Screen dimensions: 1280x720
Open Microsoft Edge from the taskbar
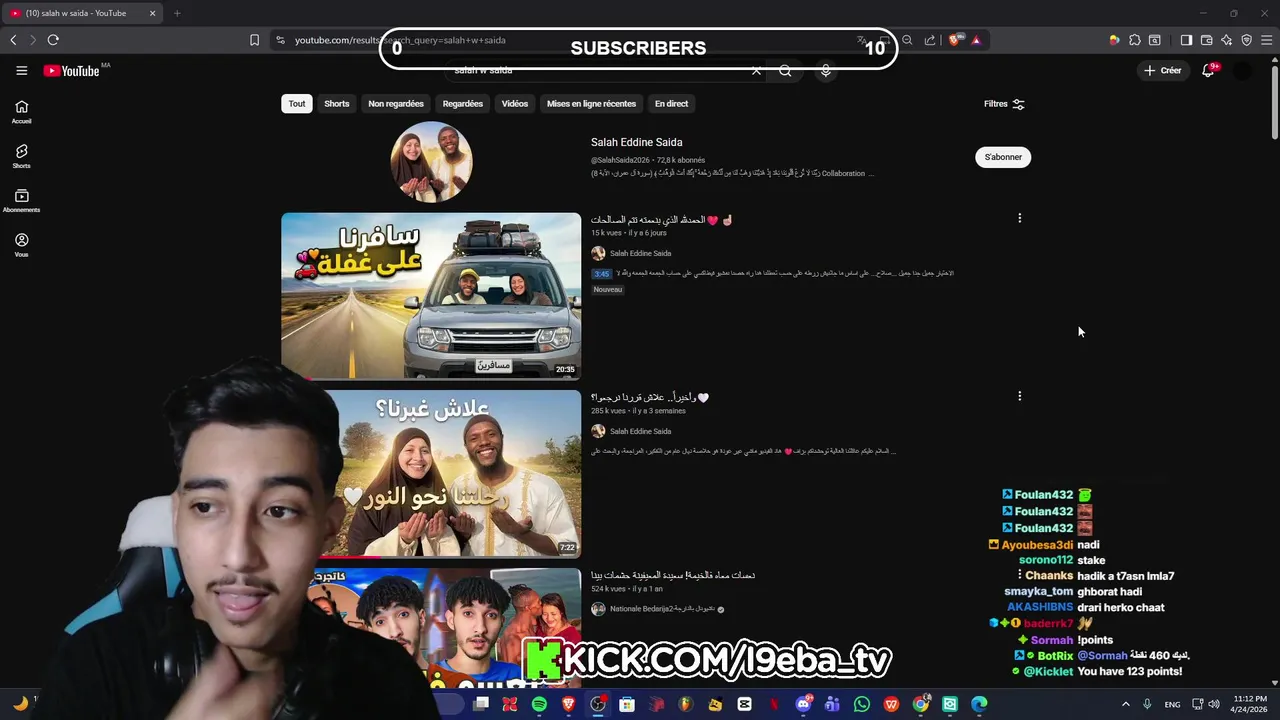point(979,704)
